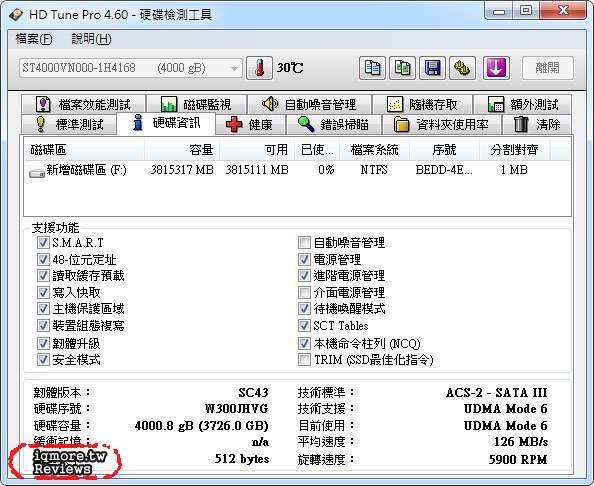The width and height of the screenshot is (594, 486).
Task: Switch to the 額外測試 tab
Action: pos(523,104)
